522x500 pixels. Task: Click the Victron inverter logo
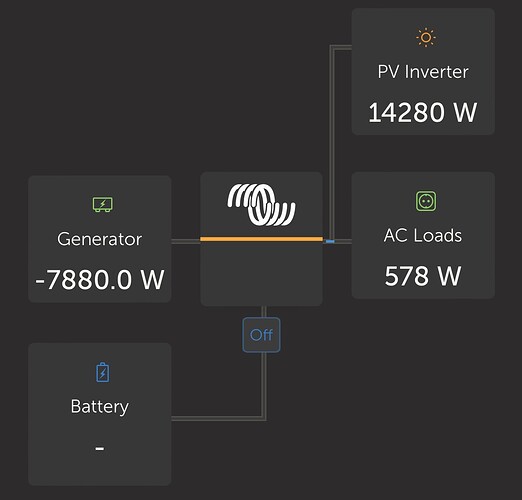click(x=261, y=205)
